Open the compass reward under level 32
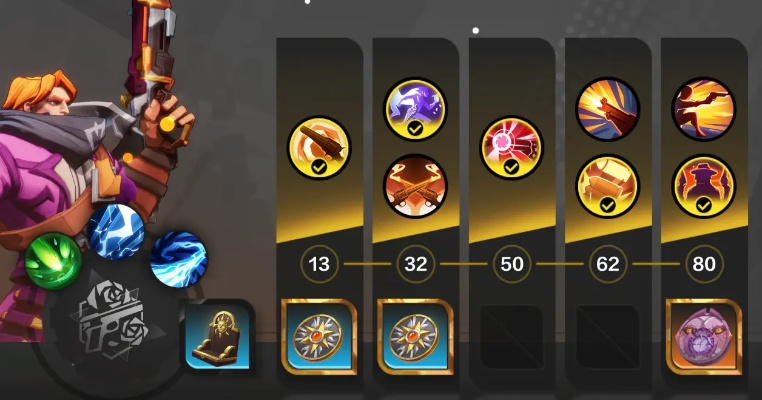The width and height of the screenshot is (762, 400). coord(415,337)
